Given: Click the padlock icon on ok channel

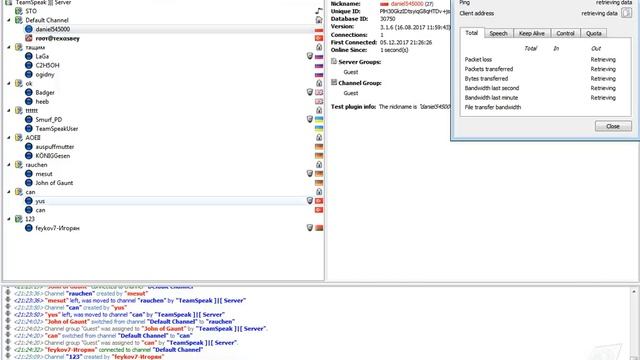Looking at the screenshot, I should pos(319,83).
